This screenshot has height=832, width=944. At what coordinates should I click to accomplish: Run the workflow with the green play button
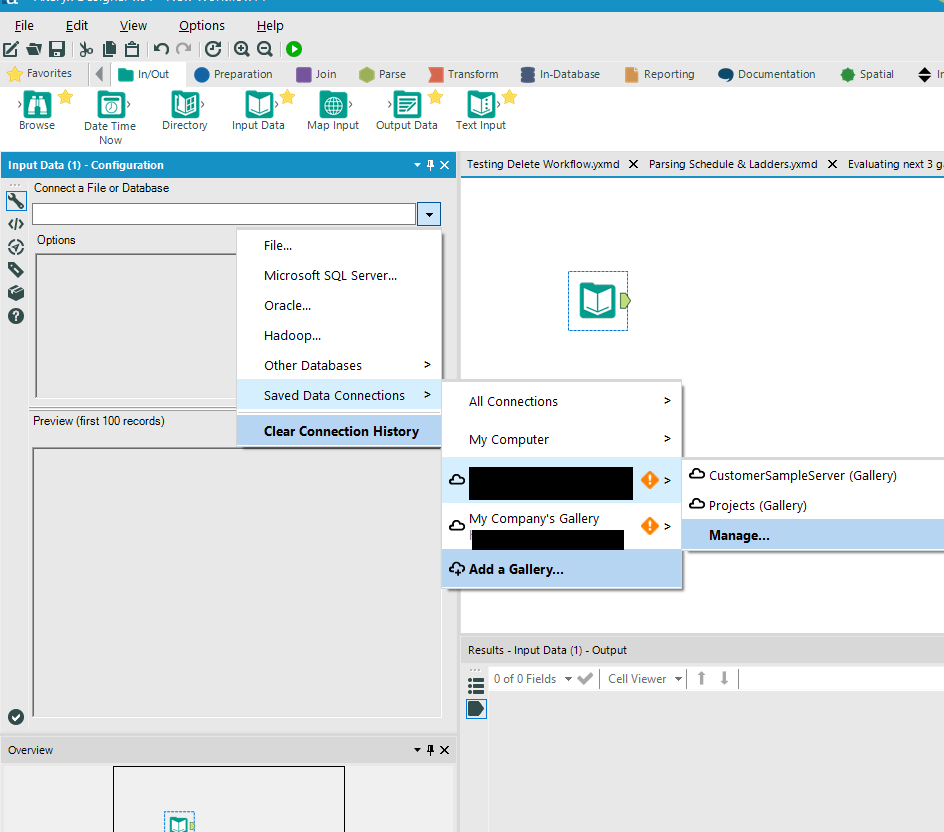click(294, 49)
